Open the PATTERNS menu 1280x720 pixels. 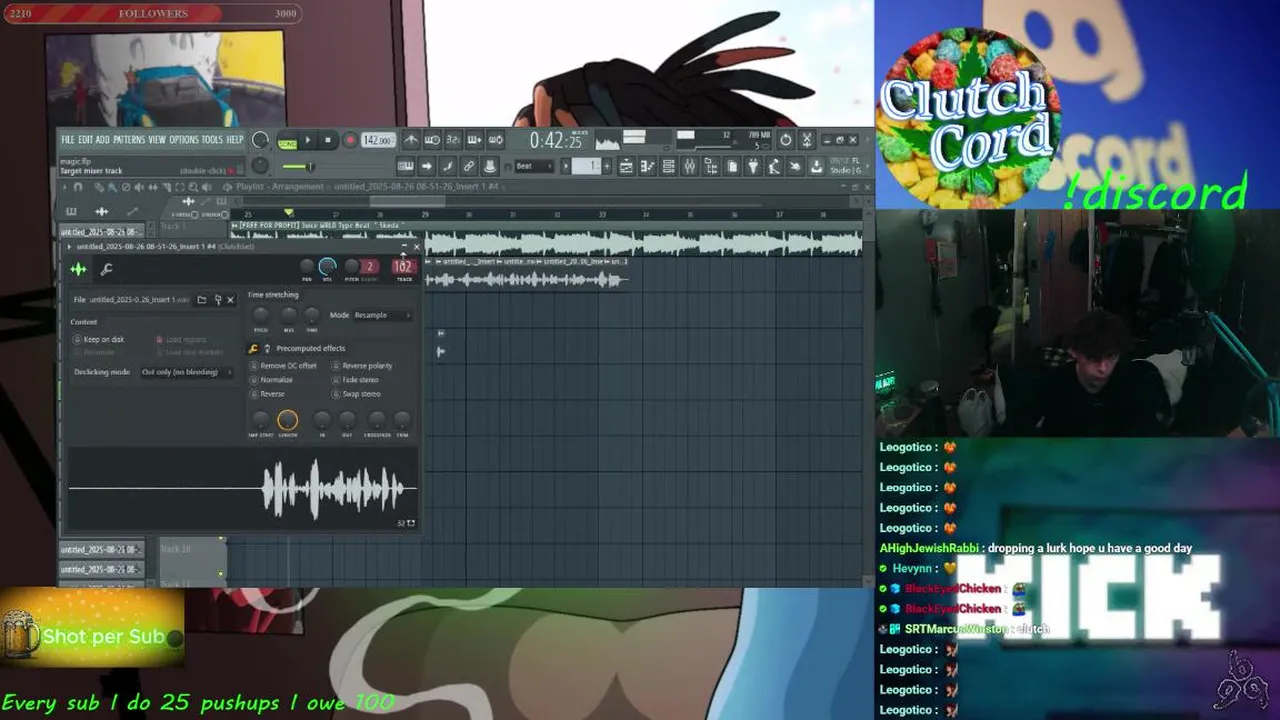(129, 140)
